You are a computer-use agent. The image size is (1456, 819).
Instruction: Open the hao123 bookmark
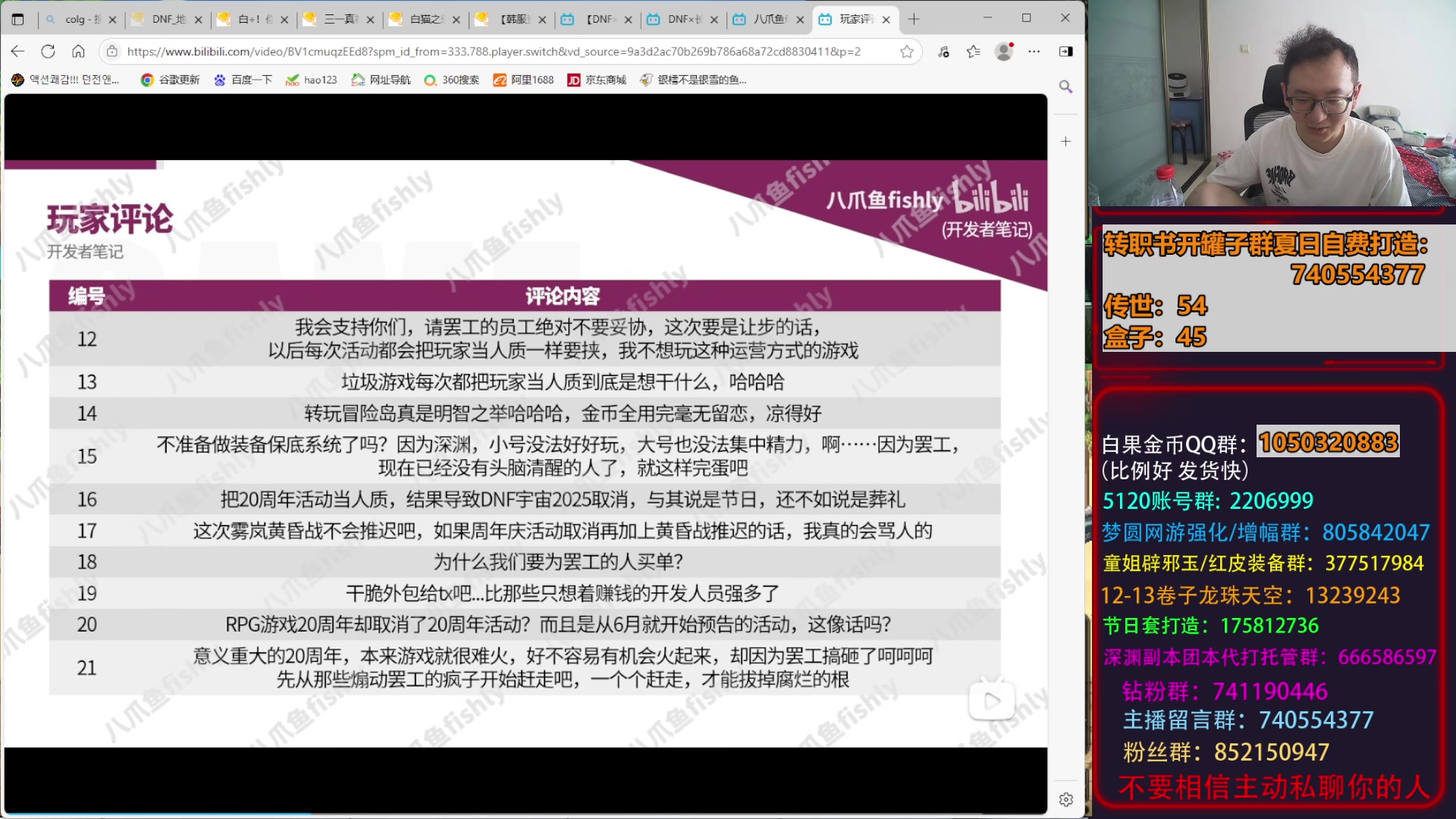(311, 80)
